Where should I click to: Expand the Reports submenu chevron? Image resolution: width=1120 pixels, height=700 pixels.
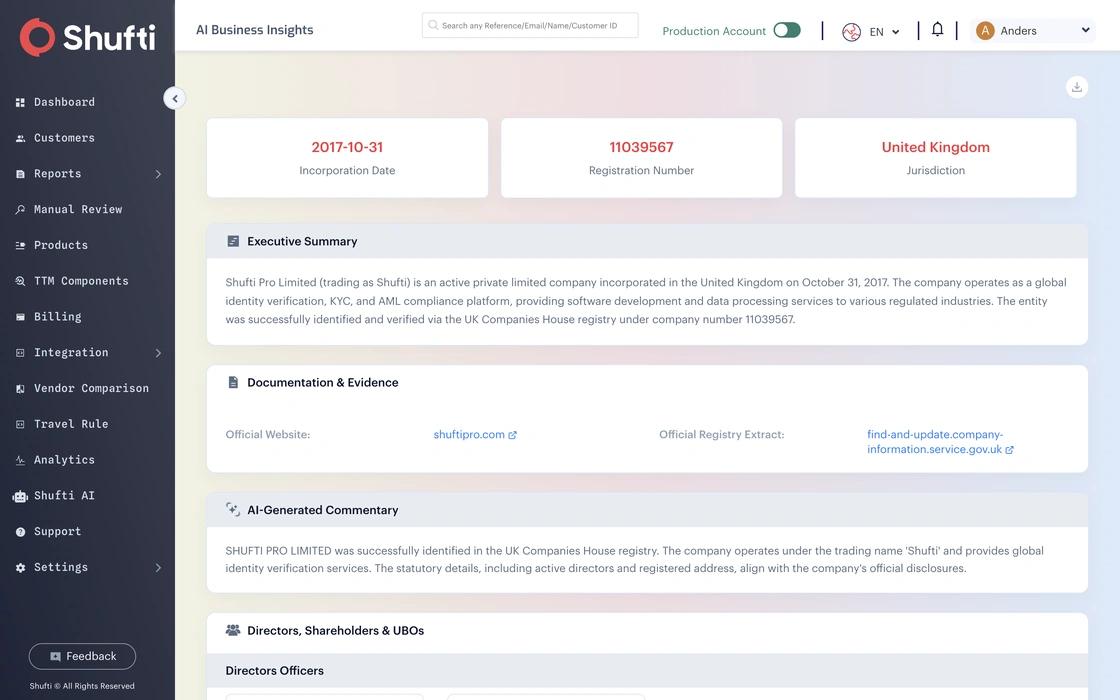[158, 174]
